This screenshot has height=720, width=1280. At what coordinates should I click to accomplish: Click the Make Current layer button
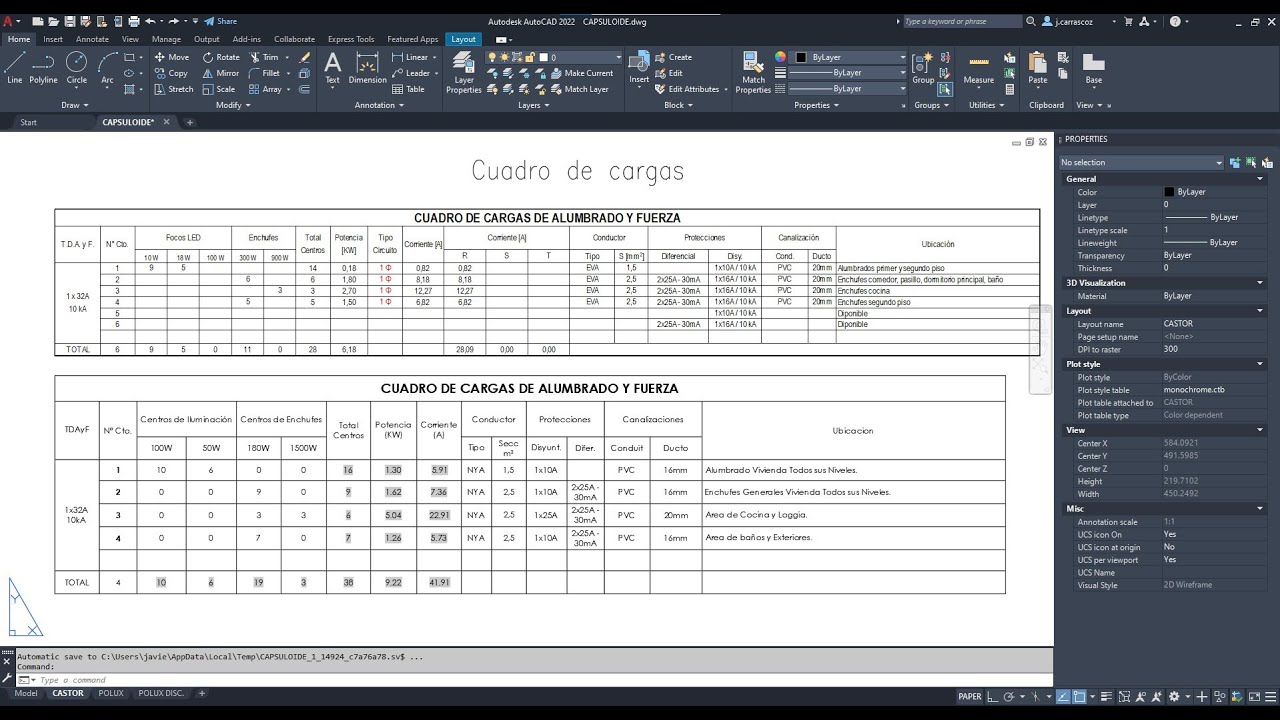click(581, 73)
